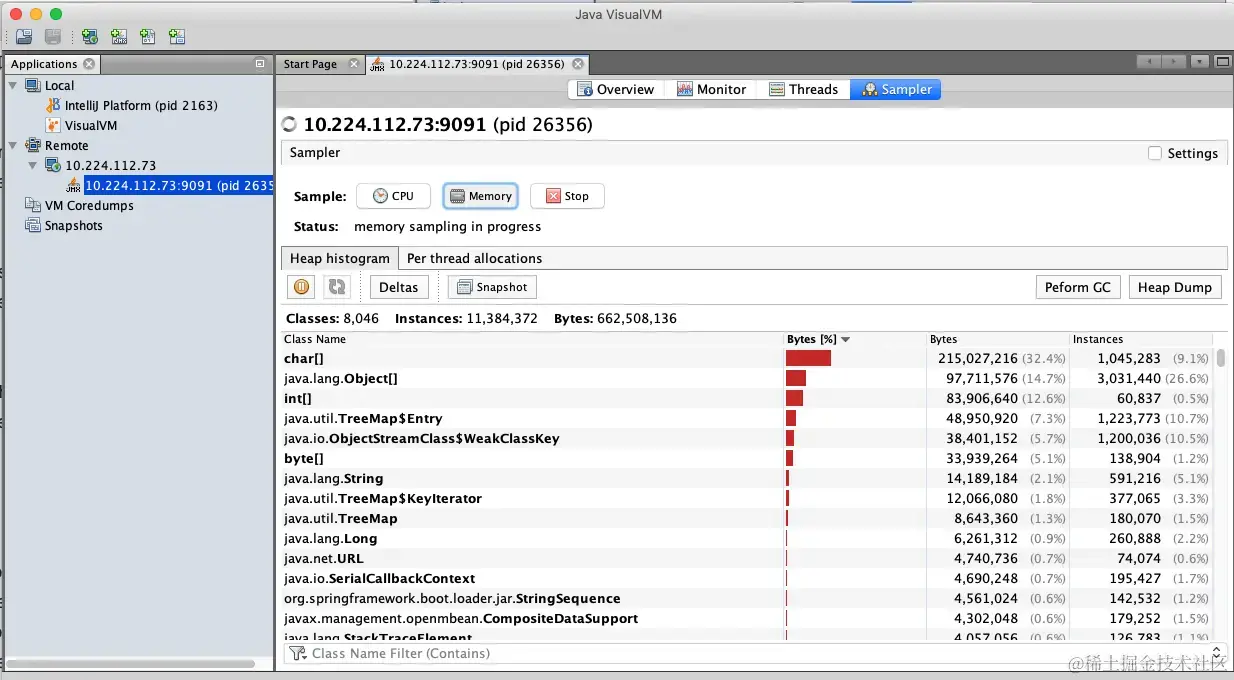Close the Start Page tab

(353, 64)
